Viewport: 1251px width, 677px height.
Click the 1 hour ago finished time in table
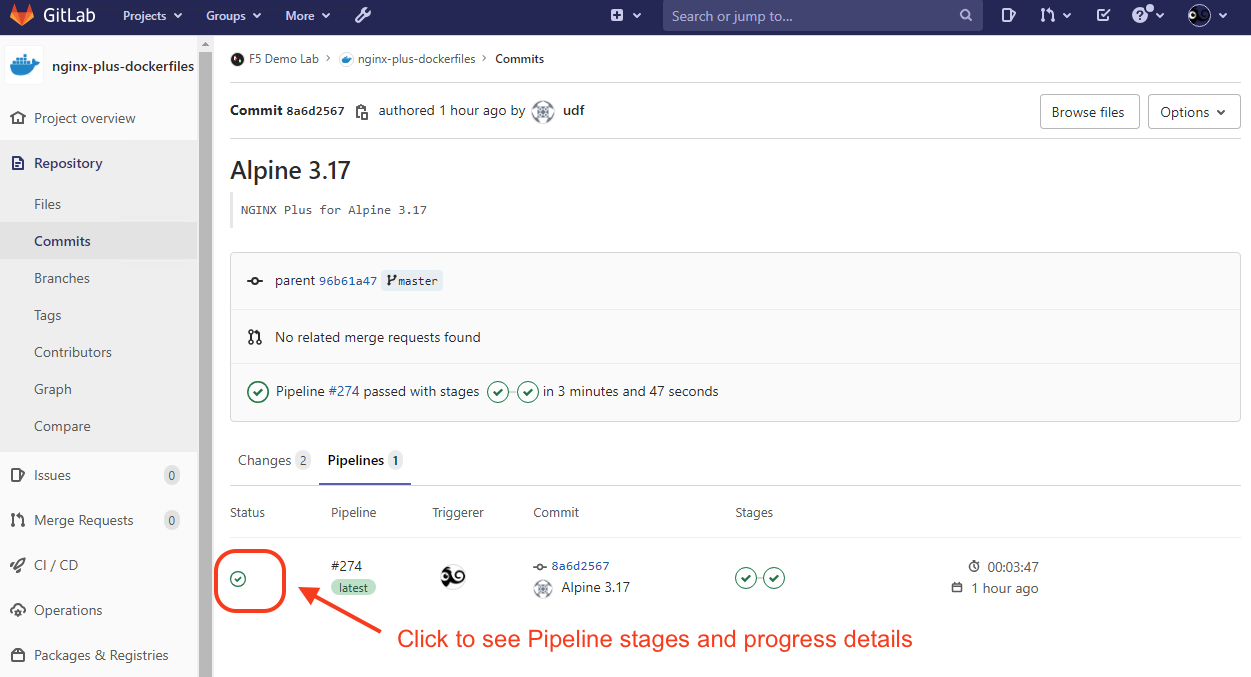[1005, 588]
